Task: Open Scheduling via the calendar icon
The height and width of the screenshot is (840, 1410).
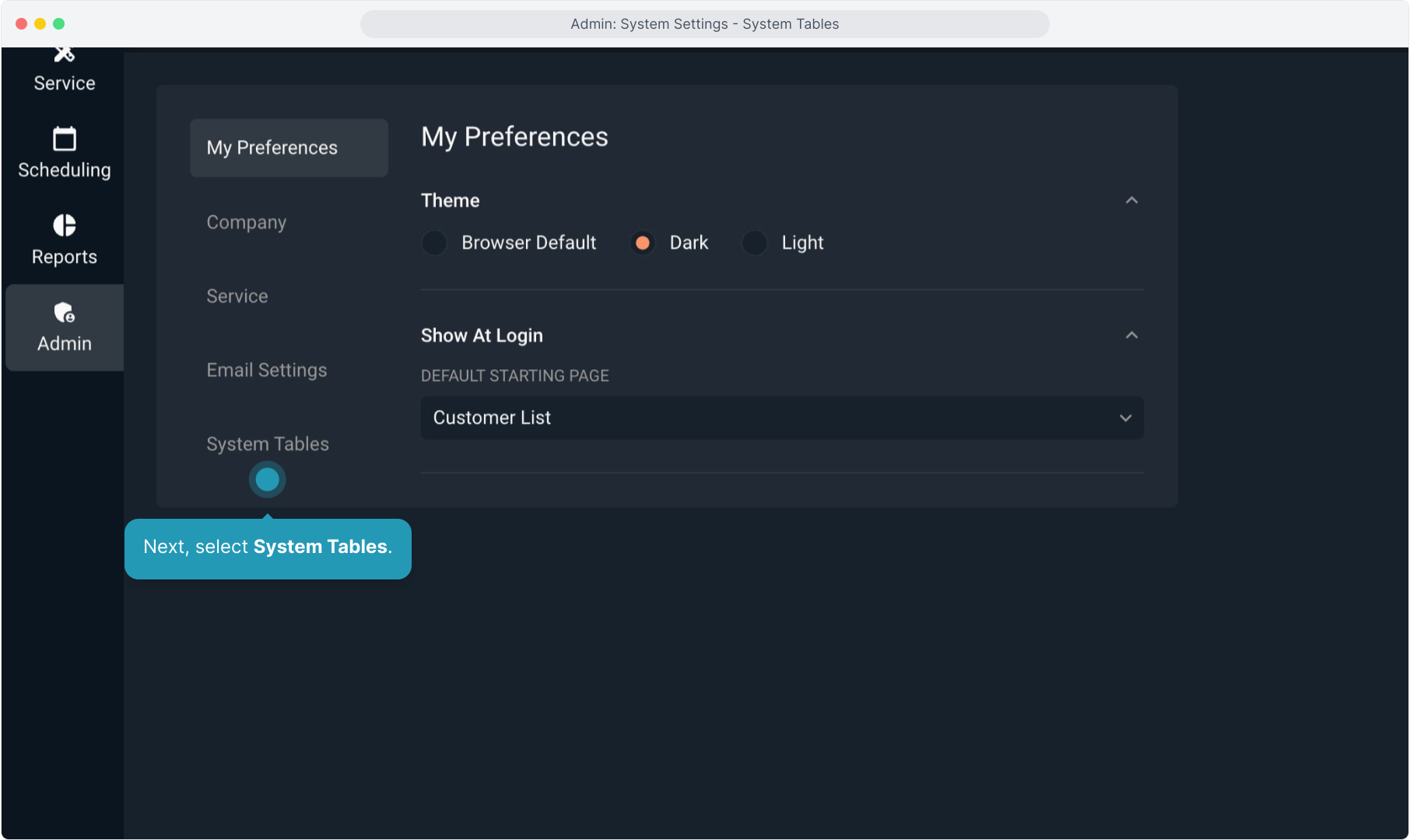Action: [64, 140]
